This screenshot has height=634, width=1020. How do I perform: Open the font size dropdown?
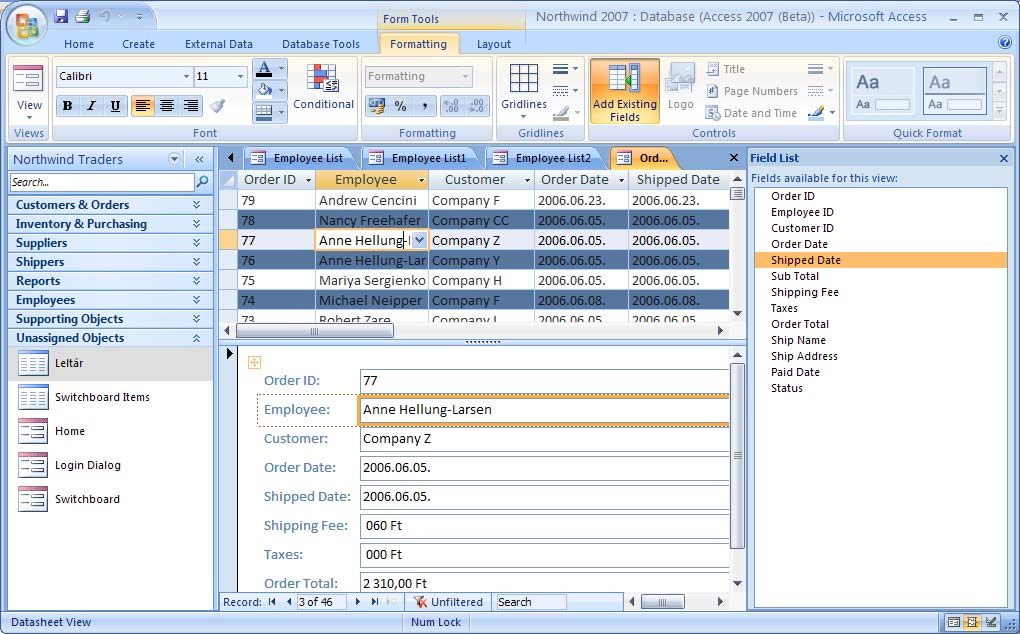240,76
